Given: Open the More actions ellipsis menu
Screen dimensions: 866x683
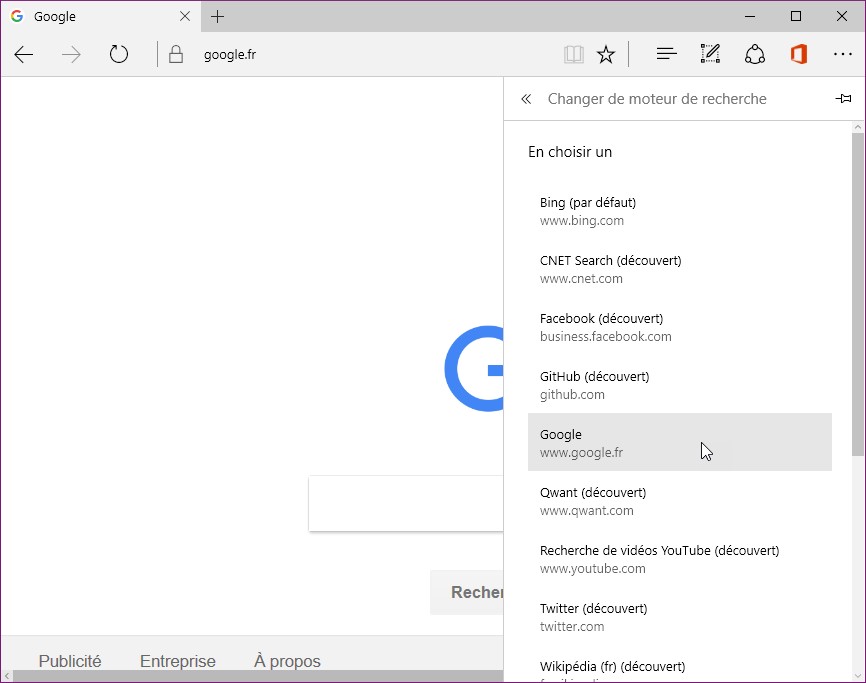Looking at the screenshot, I should 842,55.
